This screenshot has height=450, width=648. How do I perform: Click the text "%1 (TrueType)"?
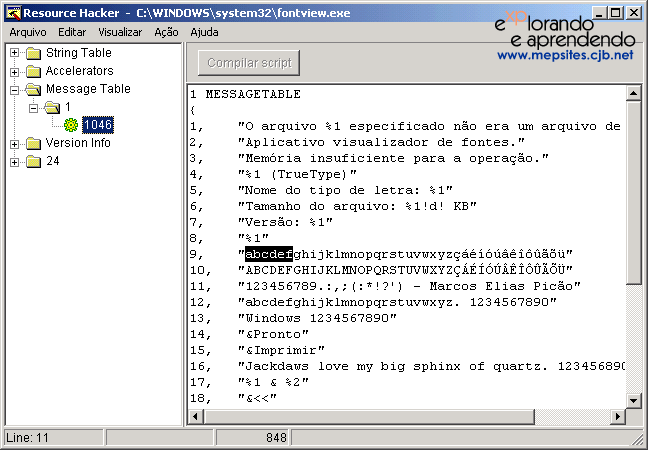(297, 174)
